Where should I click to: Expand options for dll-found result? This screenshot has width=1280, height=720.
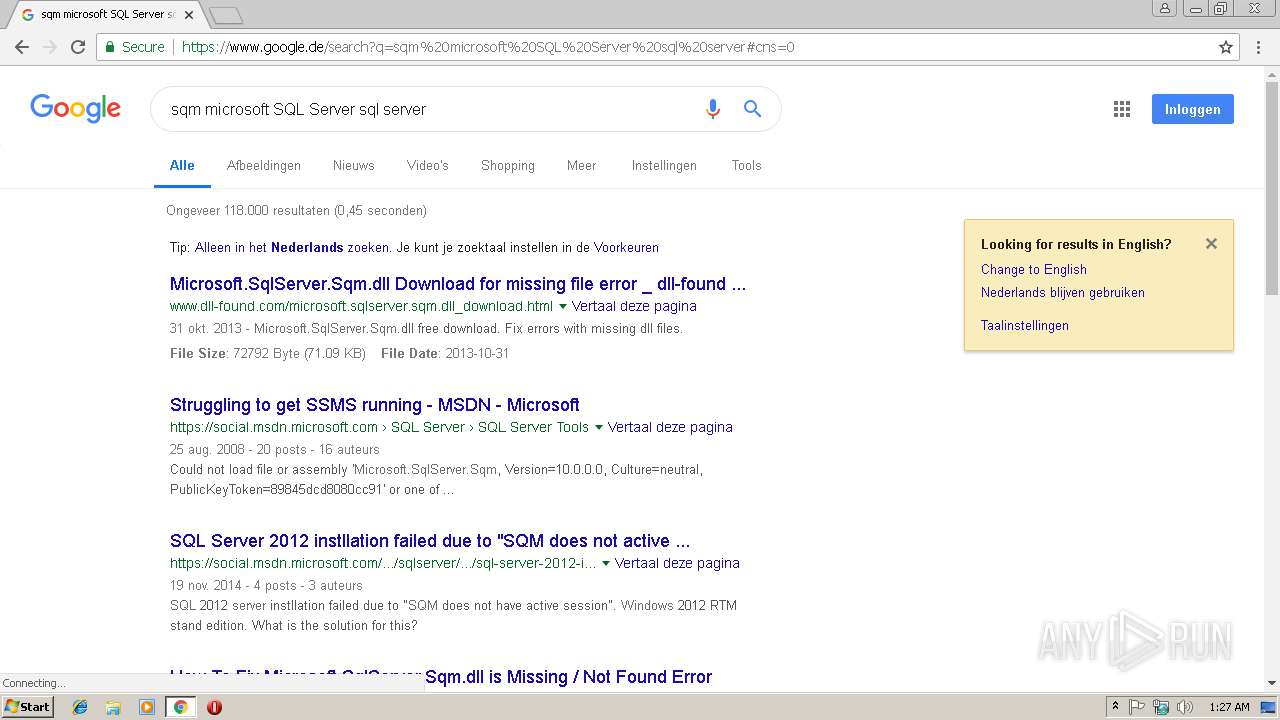[x=562, y=307]
